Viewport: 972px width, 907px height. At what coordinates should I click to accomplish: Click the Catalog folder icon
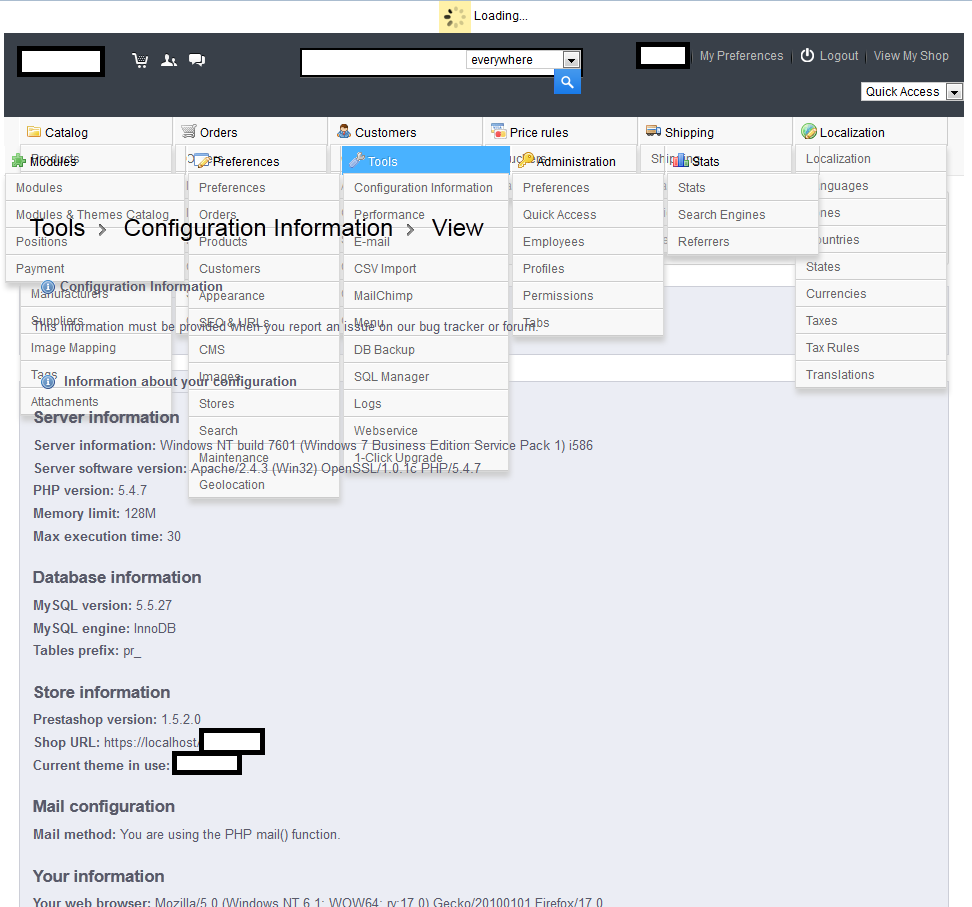33,132
